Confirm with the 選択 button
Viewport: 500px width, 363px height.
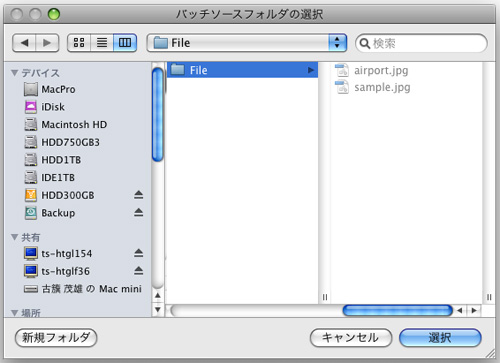click(x=440, y=338)
